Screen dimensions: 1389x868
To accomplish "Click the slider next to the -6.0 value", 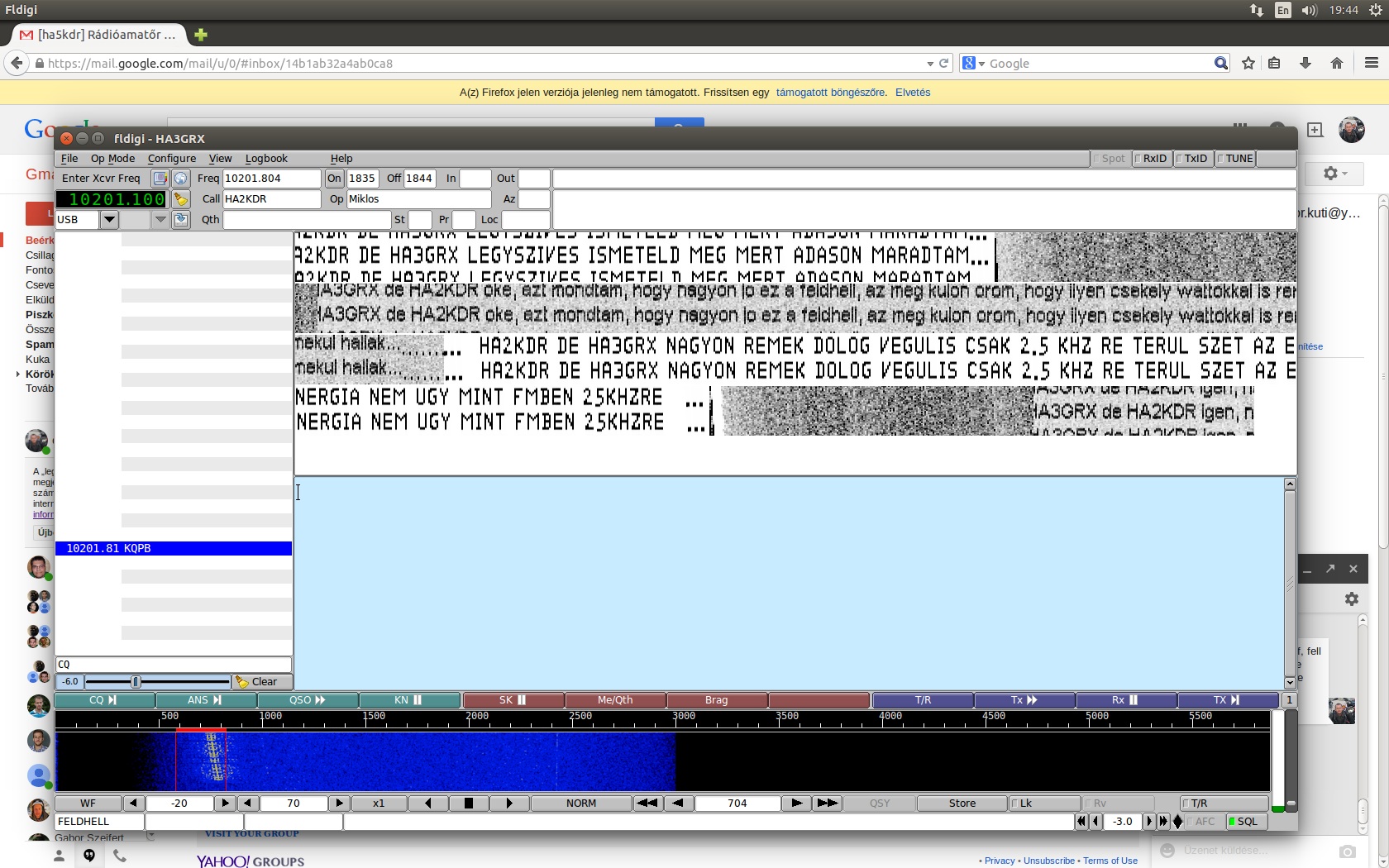I will click(x=157, y=682).
